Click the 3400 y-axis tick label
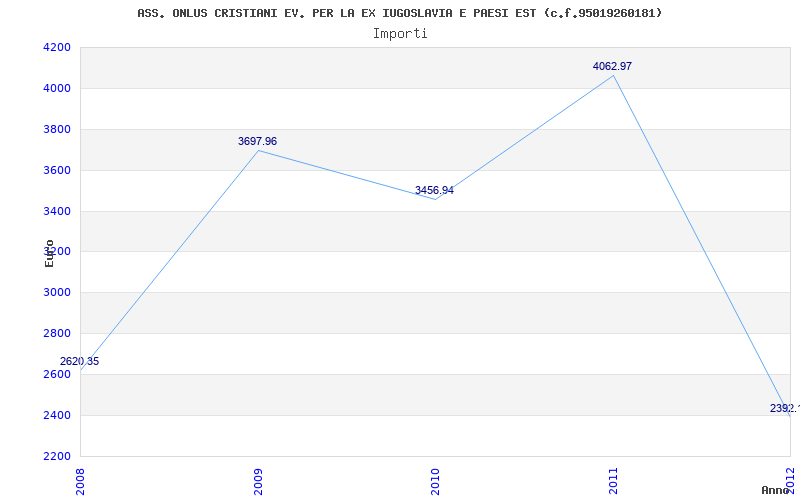Image resolution: width=800 pixels, height=500 pixels. click(x=56, y=211)
